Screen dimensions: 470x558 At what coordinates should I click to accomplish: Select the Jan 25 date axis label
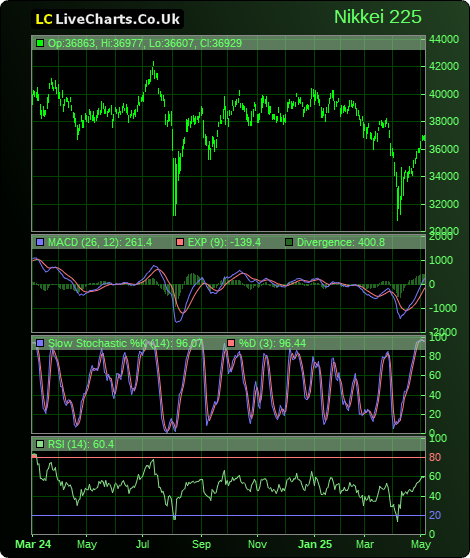click(x=315, y=544)
